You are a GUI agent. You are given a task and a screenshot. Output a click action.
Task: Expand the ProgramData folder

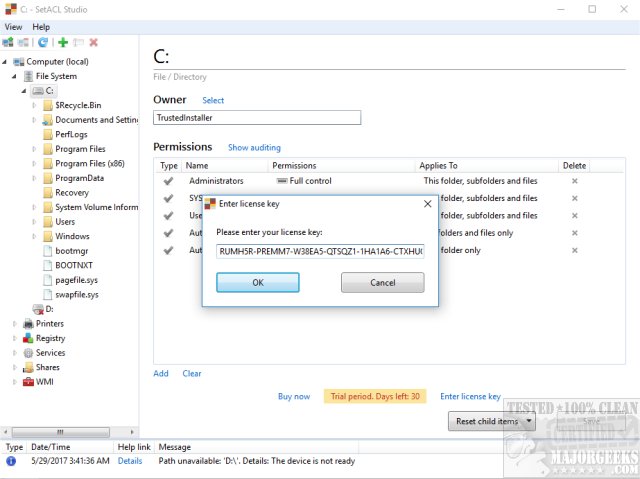pos(34,178)
